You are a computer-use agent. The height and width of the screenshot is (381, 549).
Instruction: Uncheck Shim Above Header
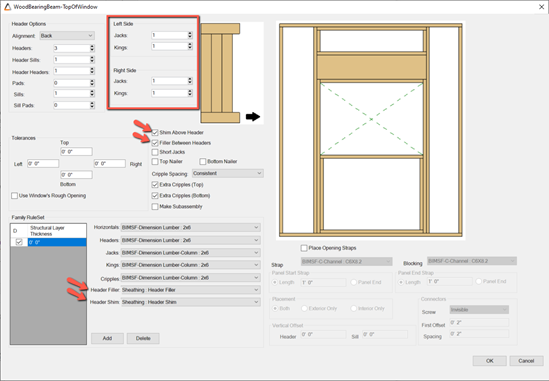pos(155,132)
